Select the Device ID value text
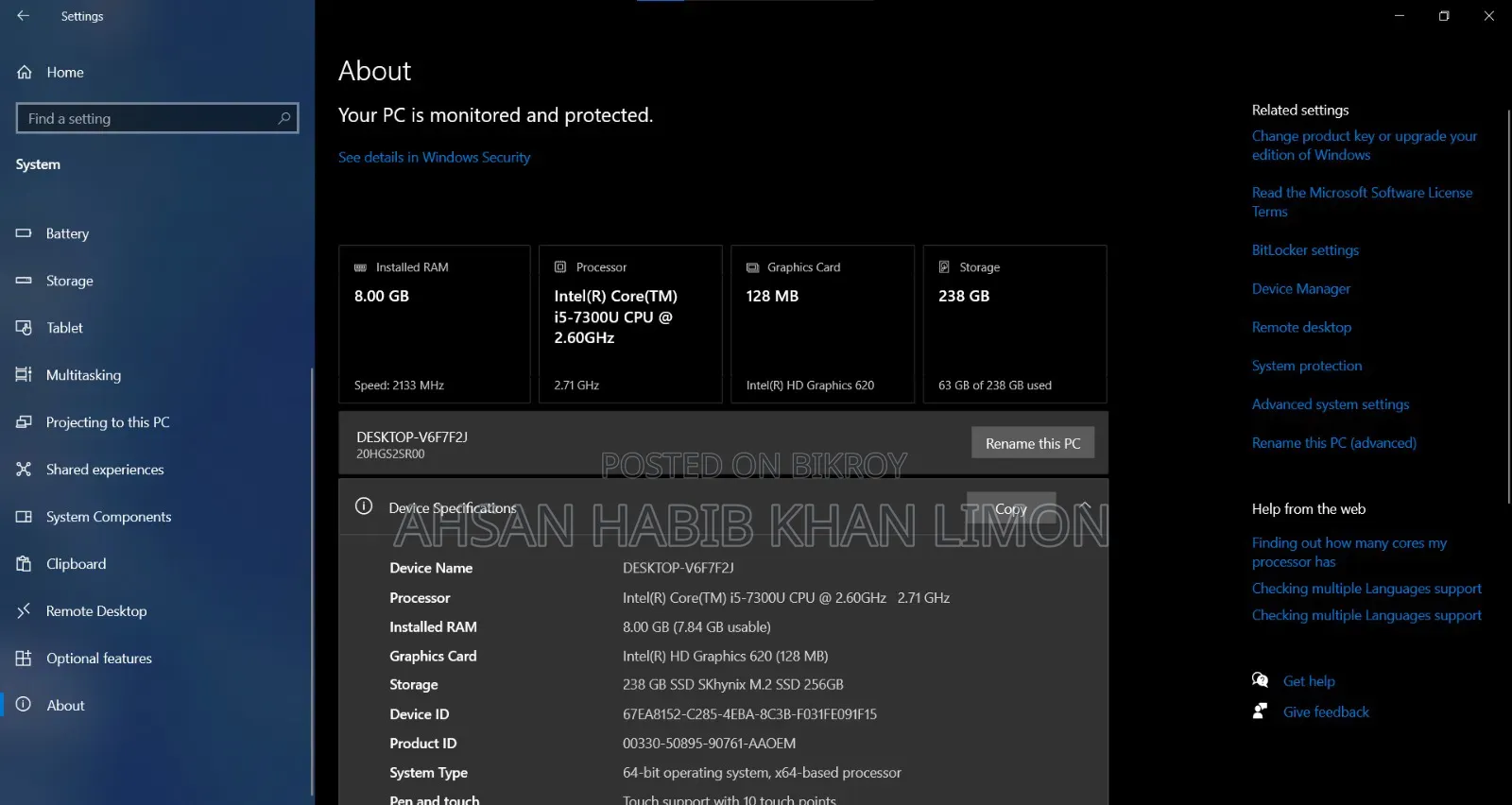1512x805 pixels. pyautogui.click(x=749, y=714)
